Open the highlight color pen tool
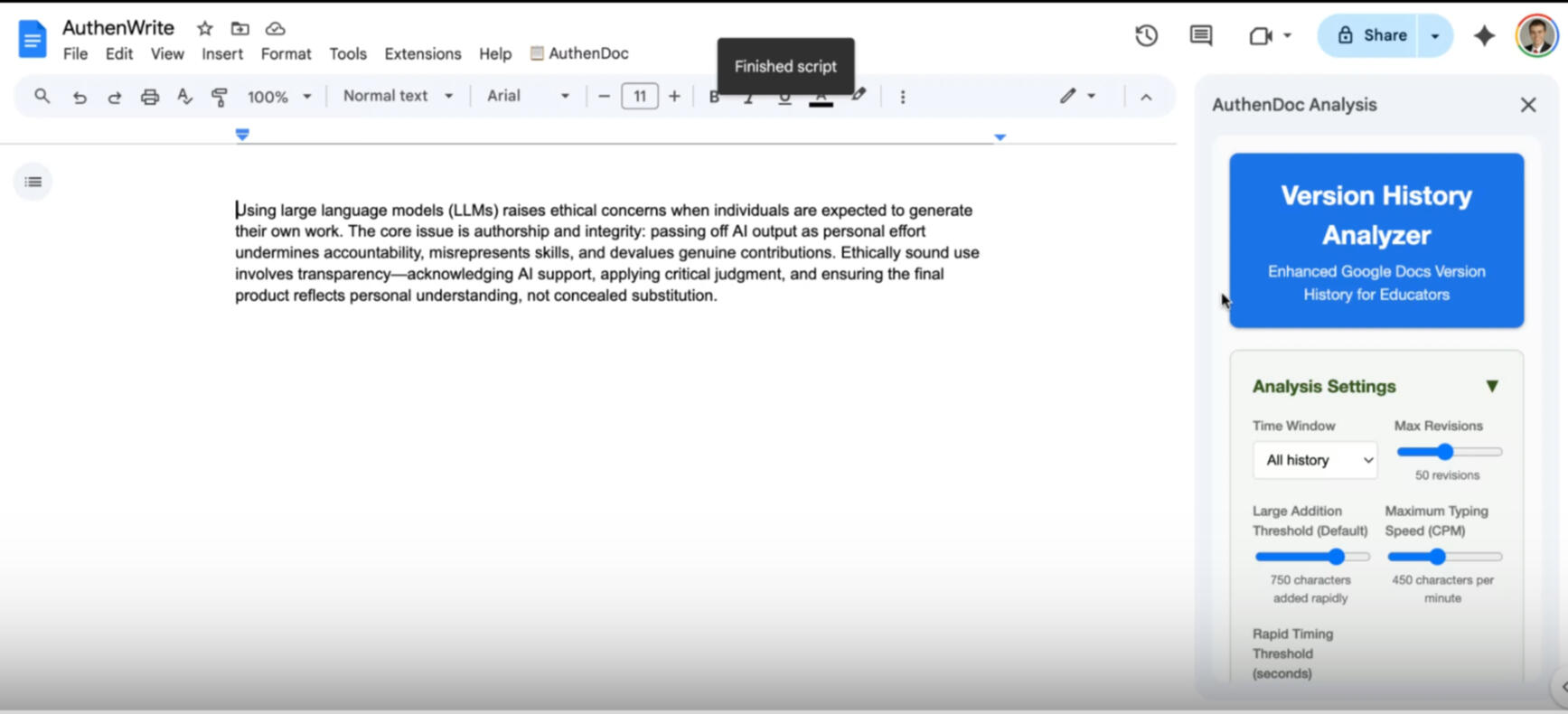Viewport: 1568px width, 714px height. 859,95
